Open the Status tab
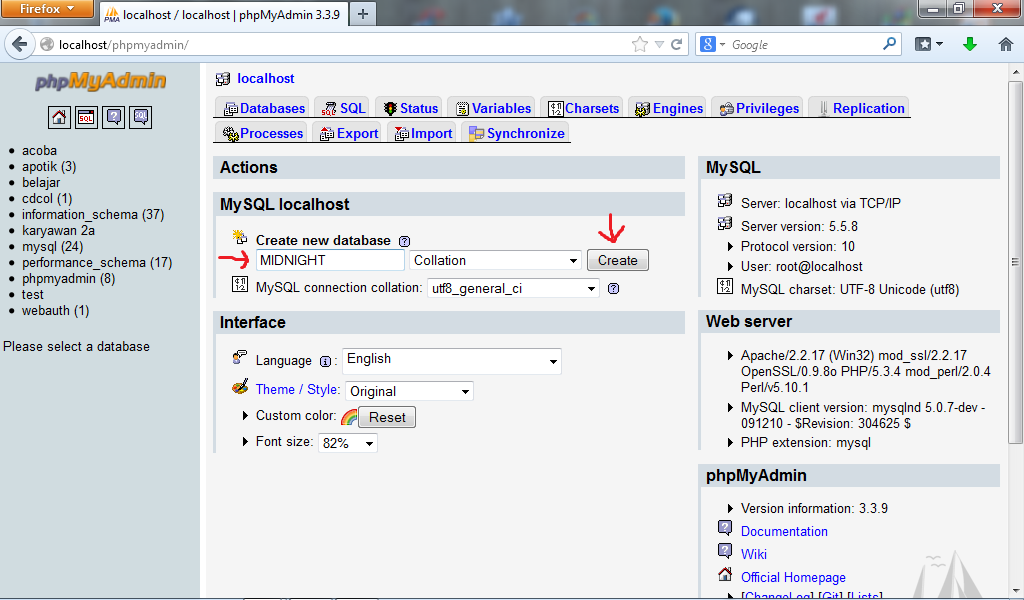Viewport: 1024px width, 600px height. tap(410, 108)
